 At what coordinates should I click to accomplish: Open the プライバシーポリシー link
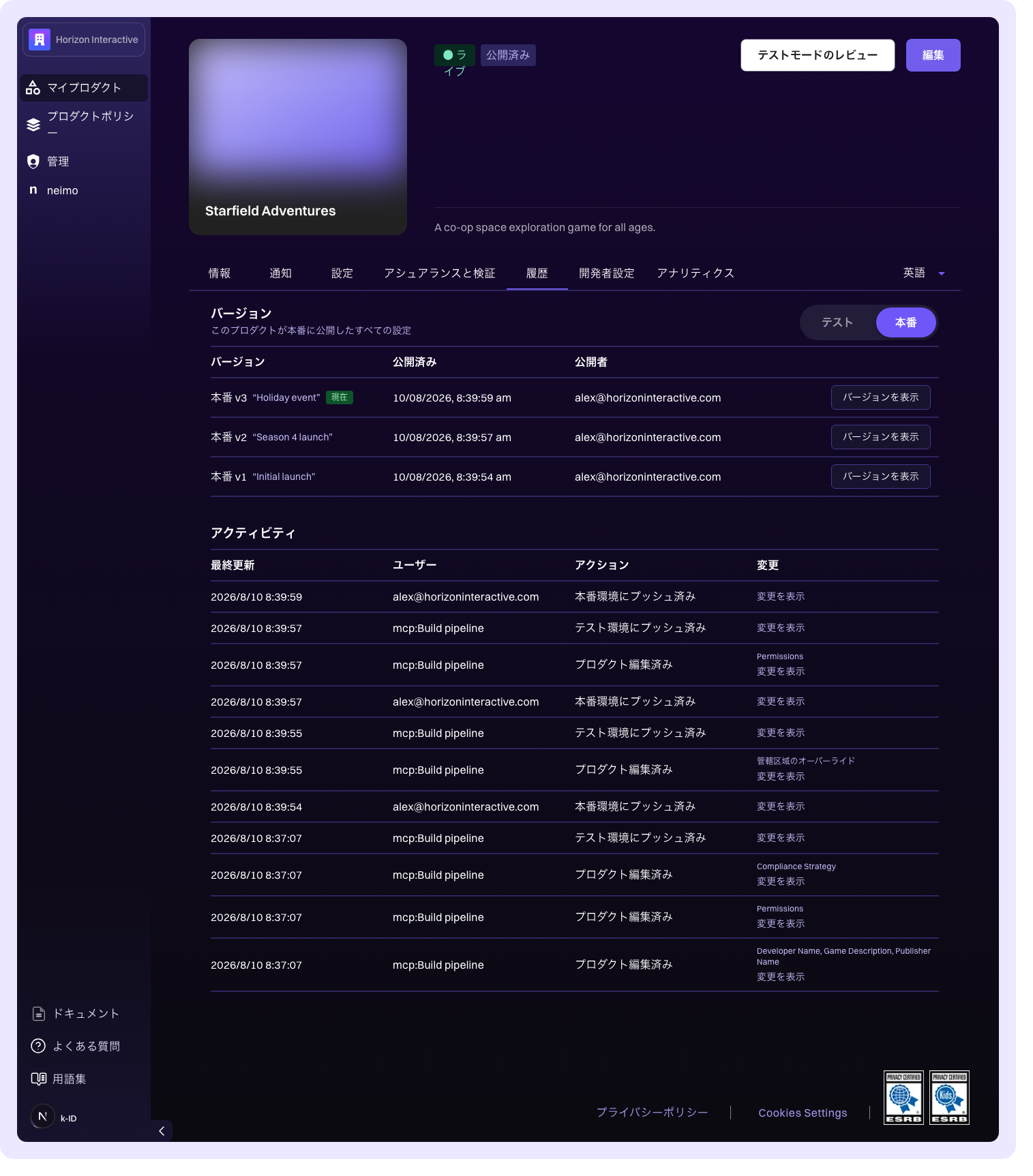tap(652, 1113)
